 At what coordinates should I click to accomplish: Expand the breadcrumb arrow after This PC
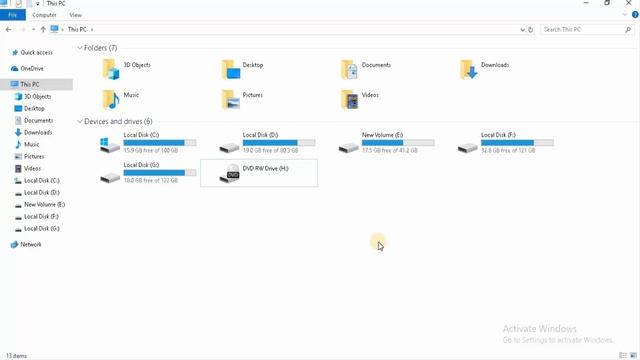point(92,29)
